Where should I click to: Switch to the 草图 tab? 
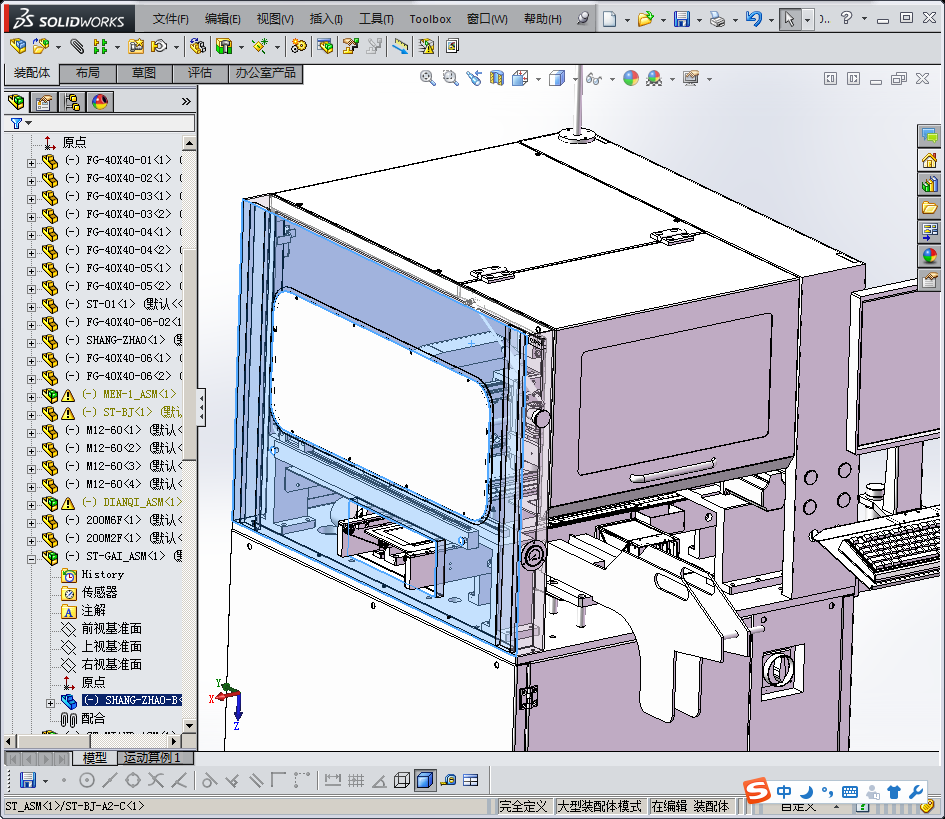[x=144, y=73]
